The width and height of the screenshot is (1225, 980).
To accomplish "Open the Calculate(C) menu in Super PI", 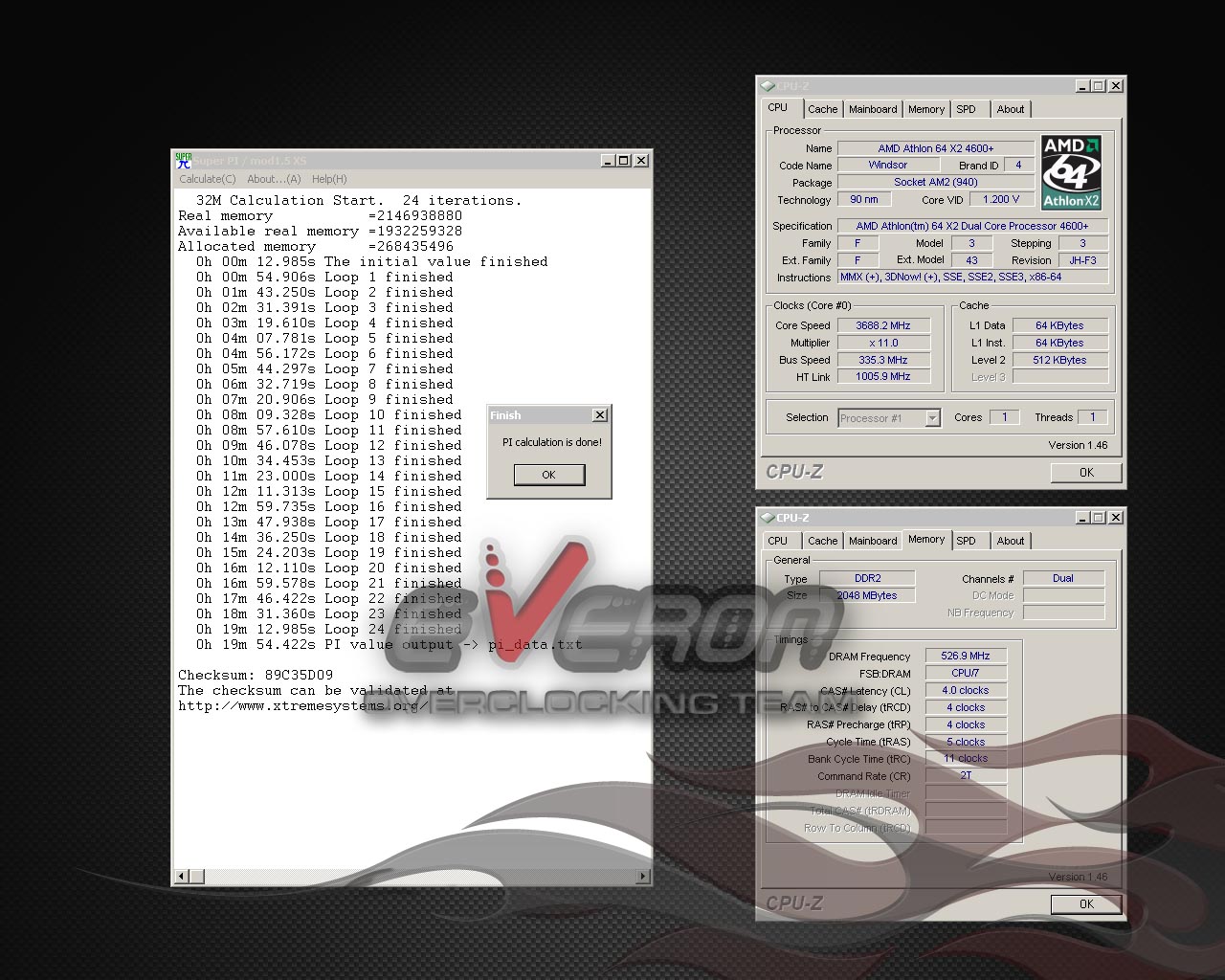I will [x=208, y=179].
